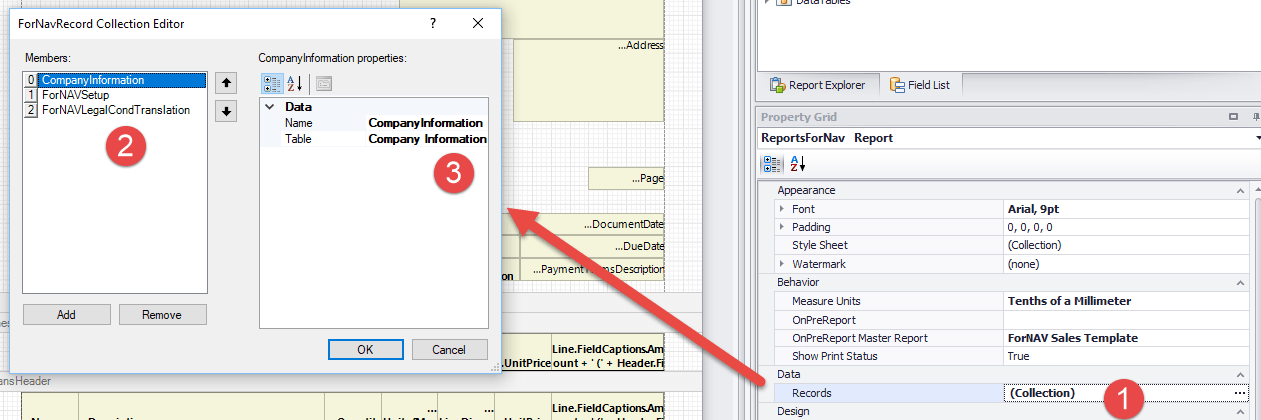Select ForNAVSetup in Members list
Viewport: 1261px width, 420px height.
click(x=76, y=95)
